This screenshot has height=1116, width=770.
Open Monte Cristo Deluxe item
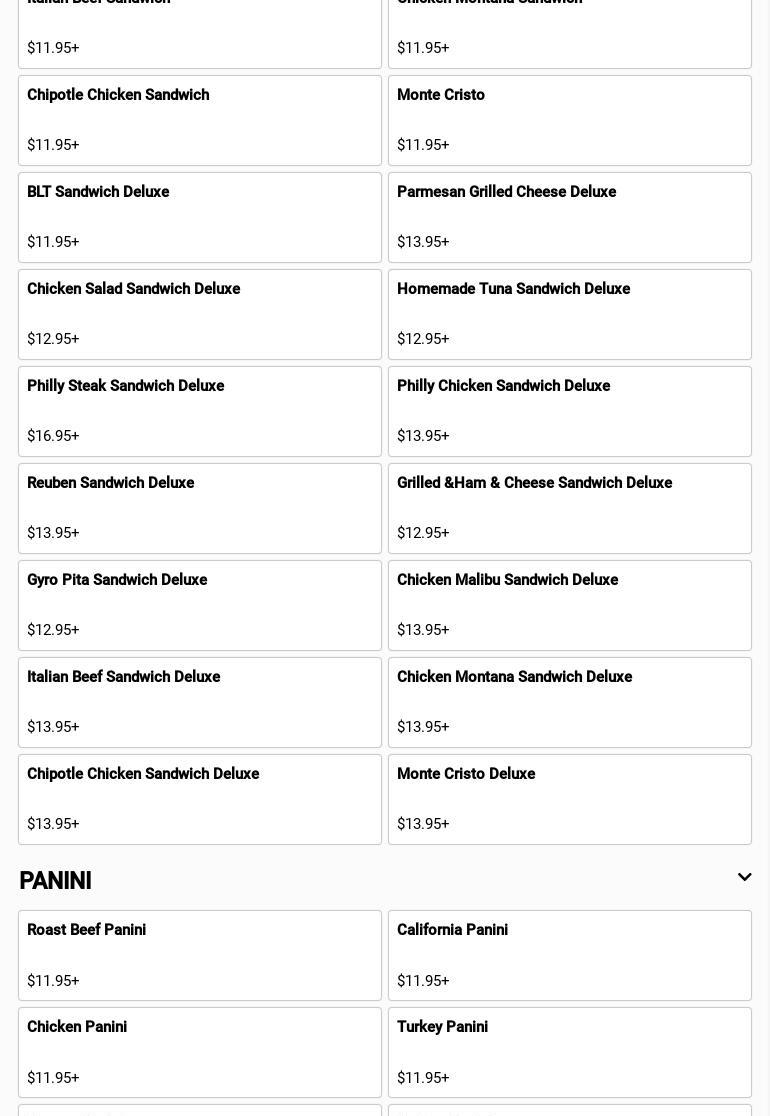point(570,799)
